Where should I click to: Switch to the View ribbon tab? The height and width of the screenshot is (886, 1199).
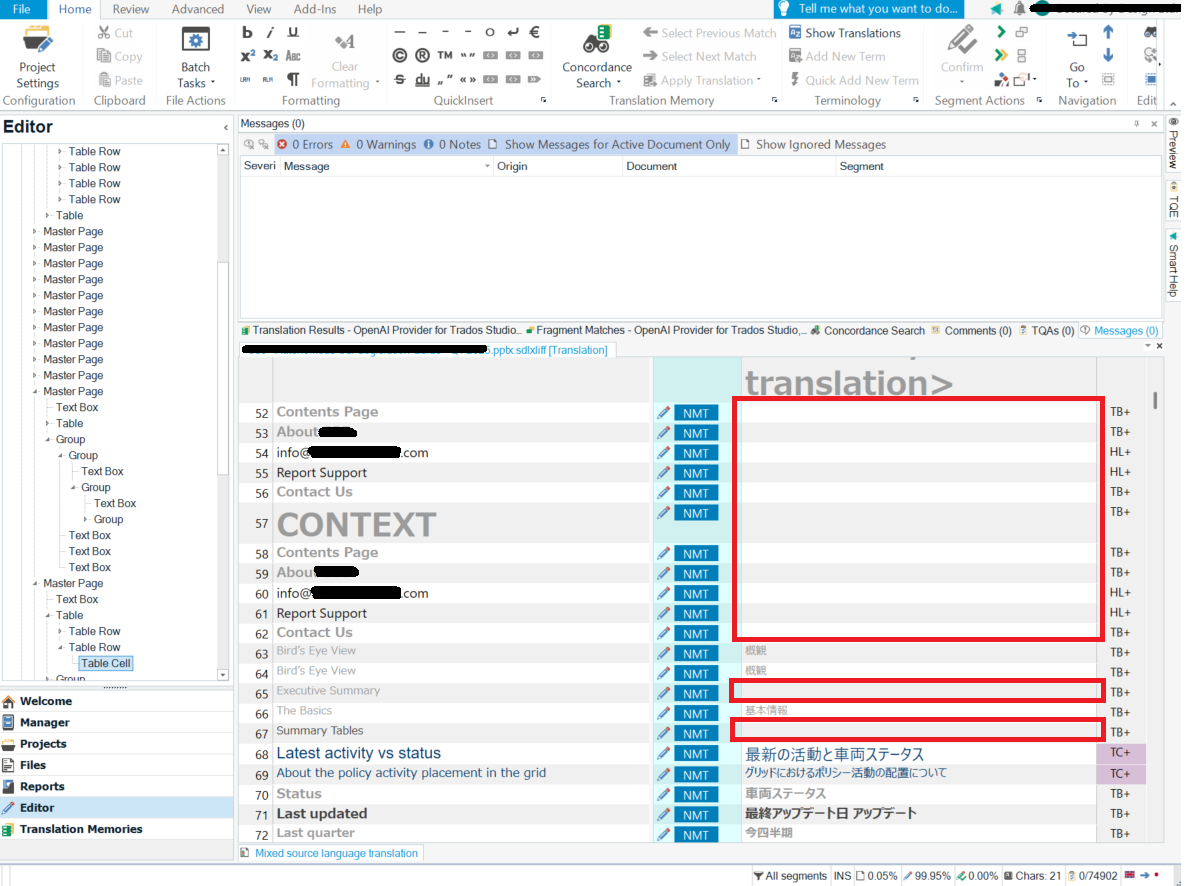(258, 9)
